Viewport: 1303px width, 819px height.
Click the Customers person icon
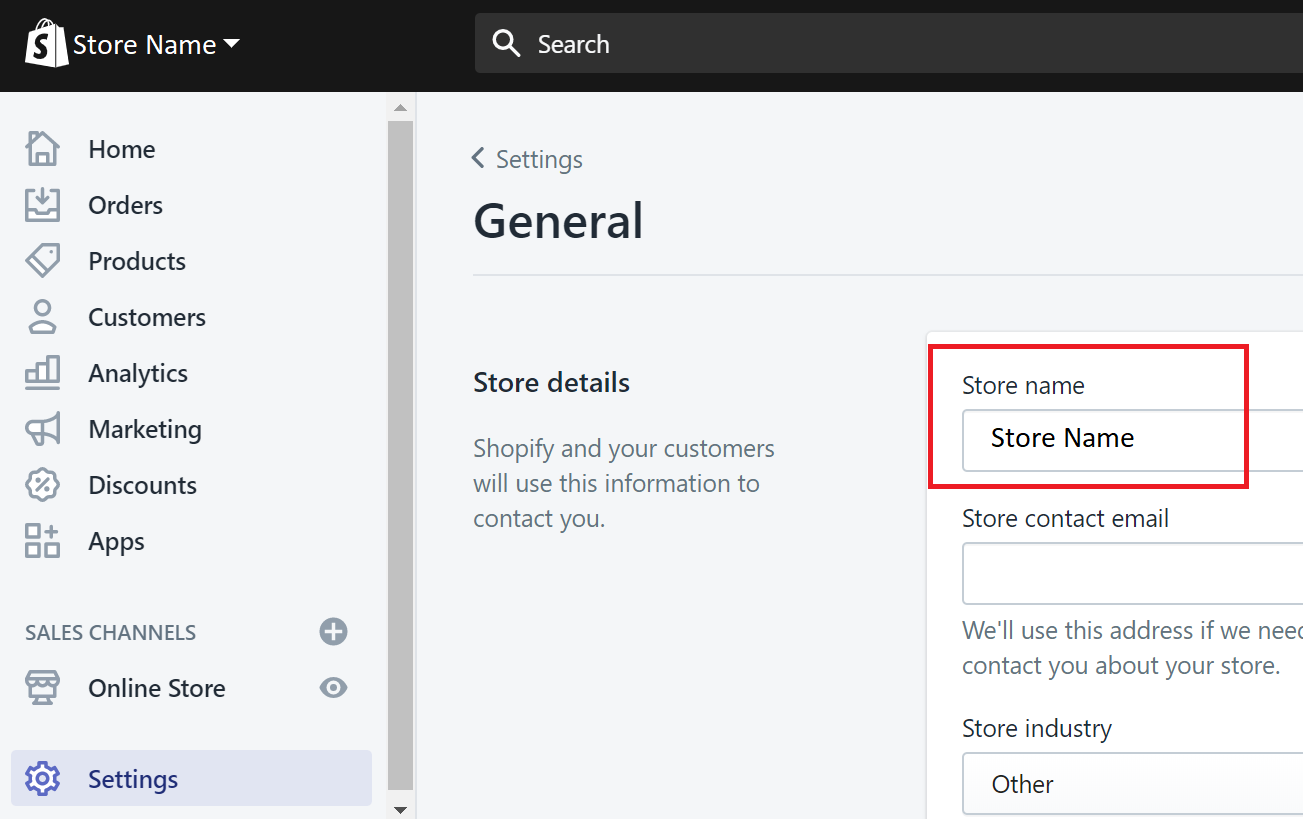42,316
